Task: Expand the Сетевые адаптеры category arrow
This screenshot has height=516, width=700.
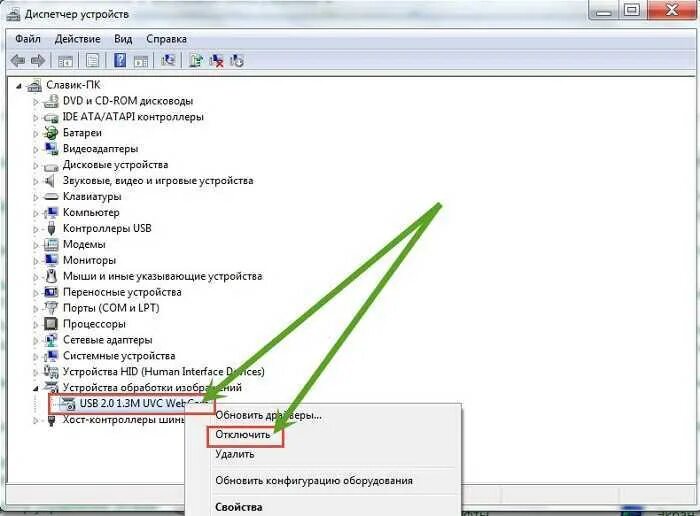Action: [36, 341]
